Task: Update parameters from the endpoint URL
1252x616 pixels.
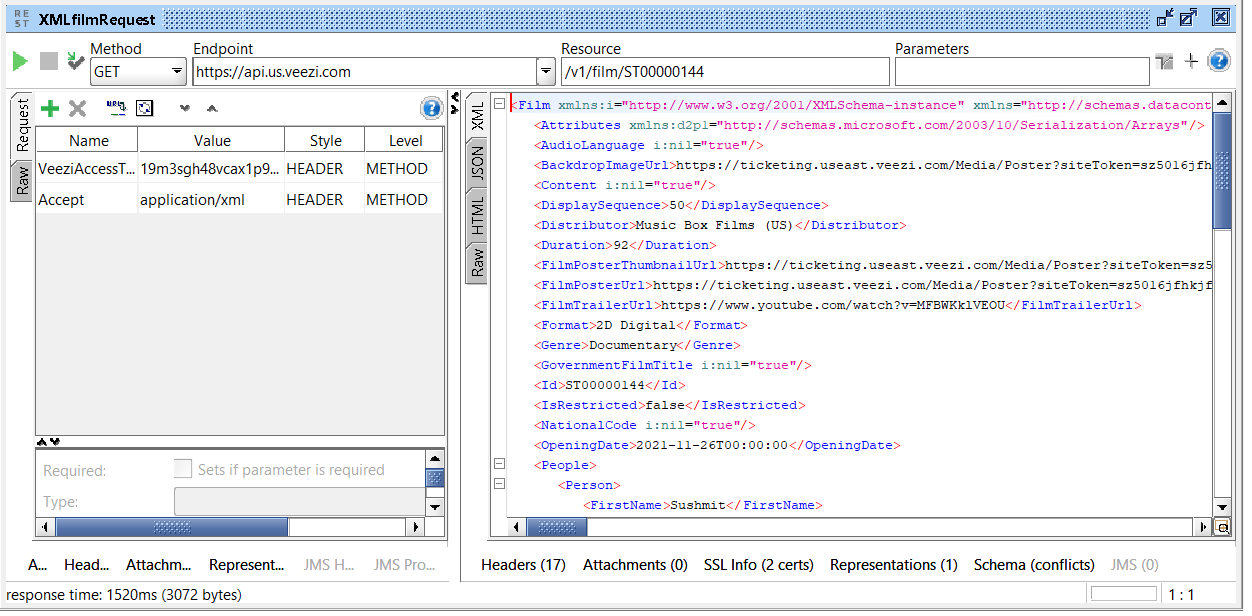Action: click(115, 108)
